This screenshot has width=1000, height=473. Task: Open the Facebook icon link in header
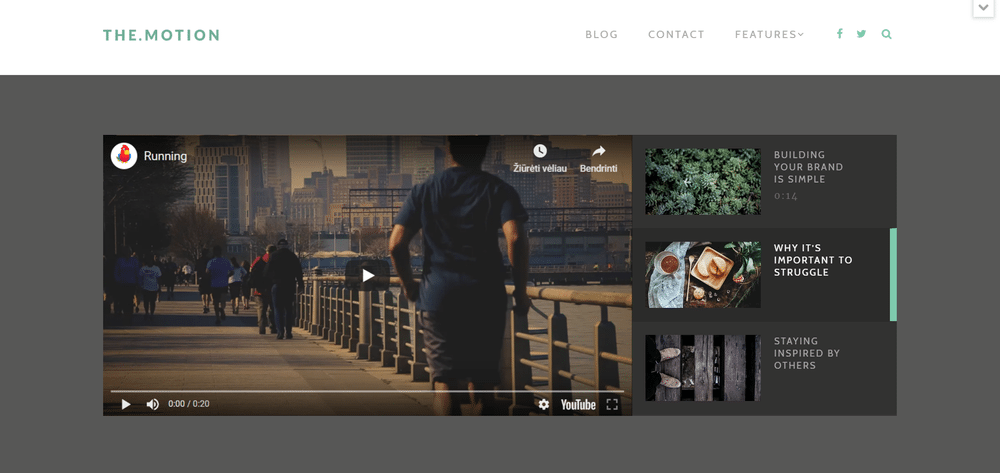[840, 34]
